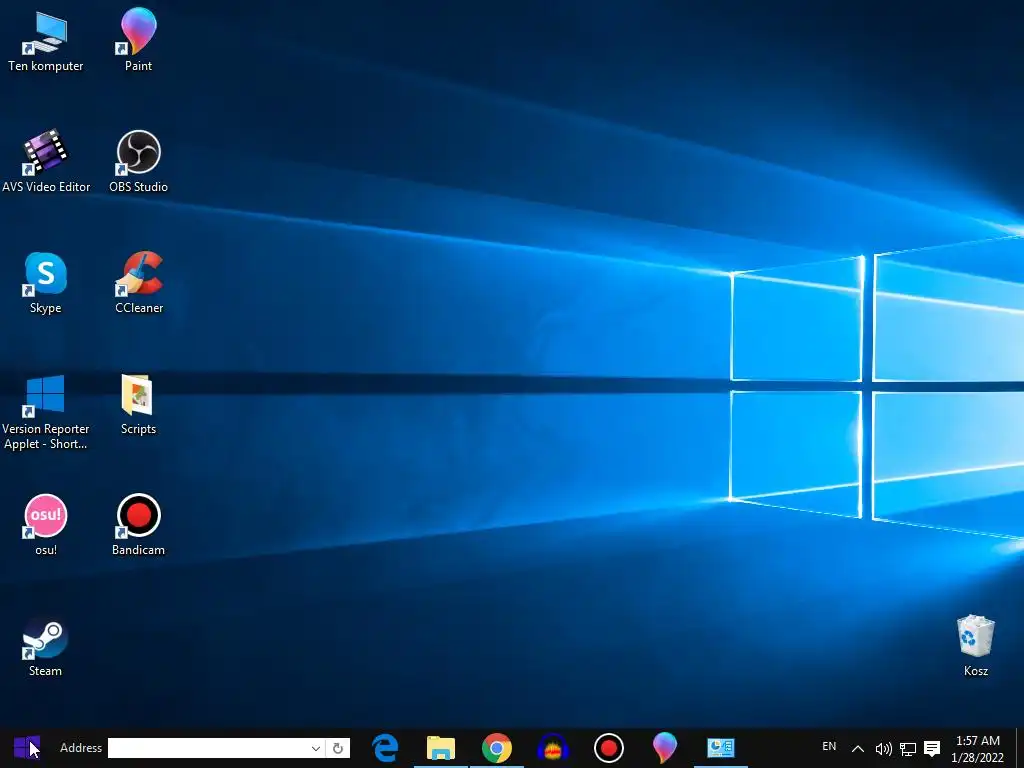Switch to Control Panel taskbar window

coord(721,748)
